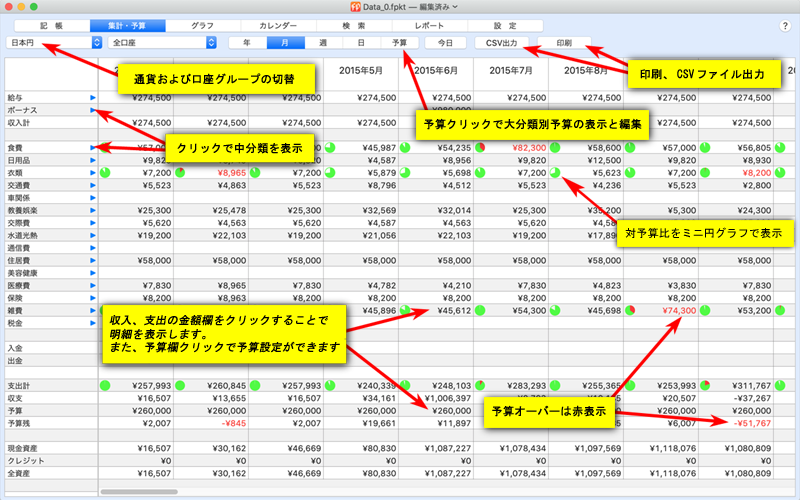Open help with the question mark button
Image resolution: width=800 pixels, height=500 pixels.
pos(785,26)
